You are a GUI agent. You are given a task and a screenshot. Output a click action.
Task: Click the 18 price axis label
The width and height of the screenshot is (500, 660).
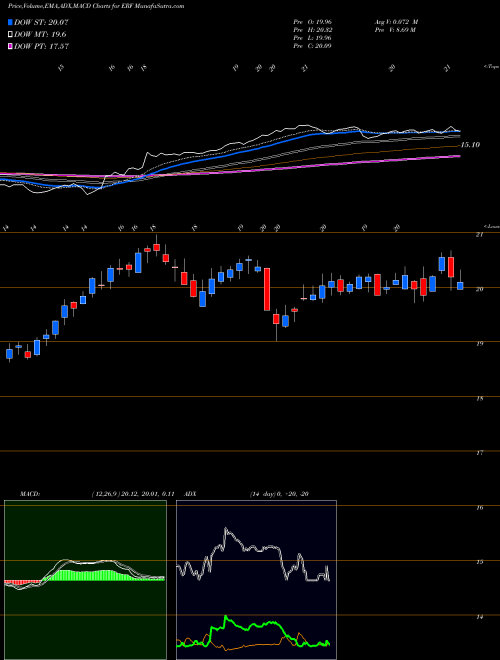tap(479, 398)
